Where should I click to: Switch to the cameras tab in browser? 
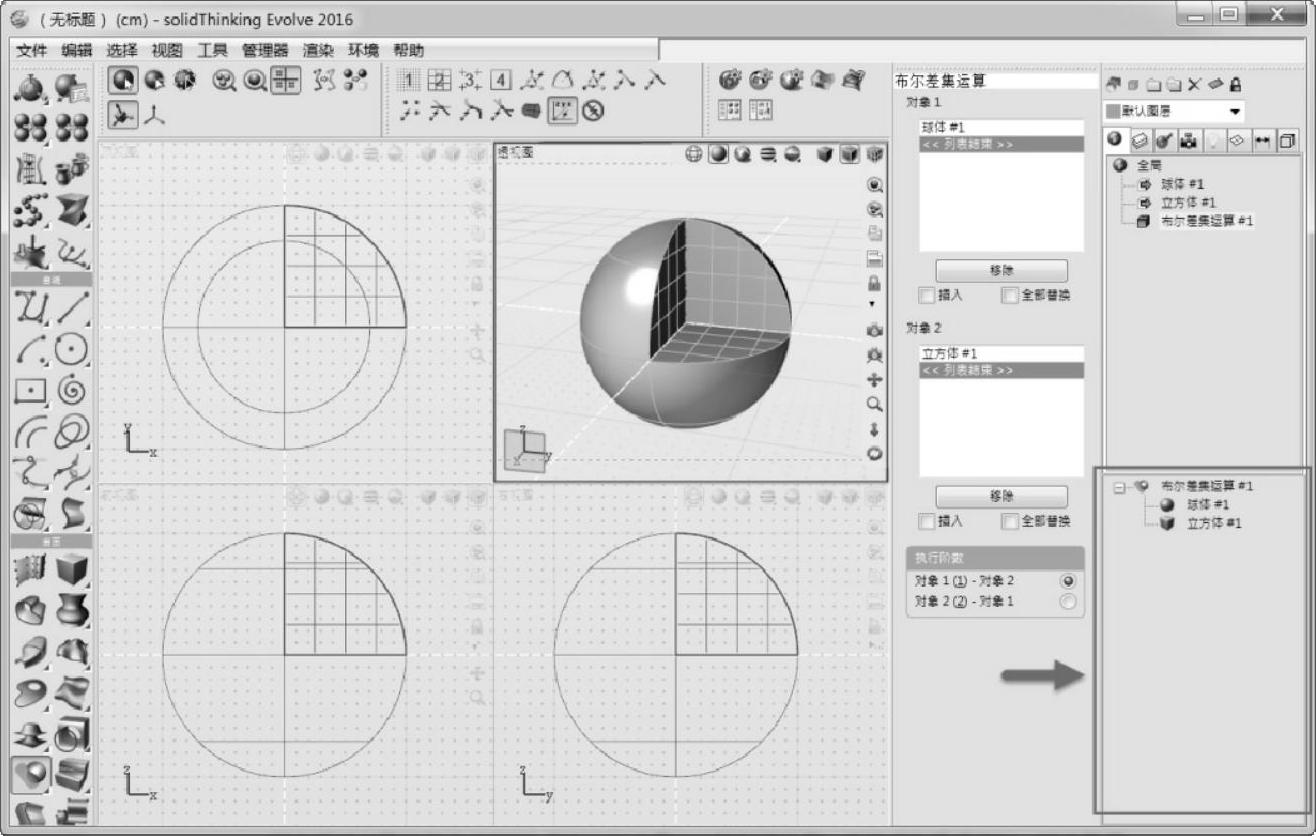click(x=1189, y=142)
